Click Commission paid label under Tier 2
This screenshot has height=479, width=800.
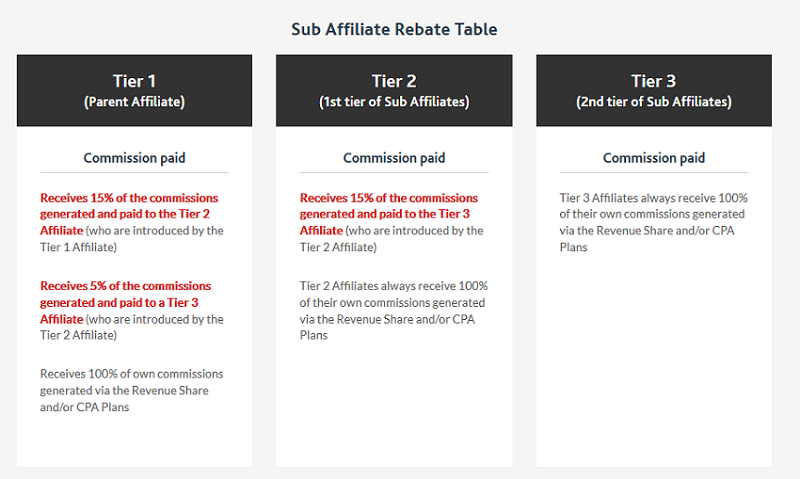coord(394,158)
